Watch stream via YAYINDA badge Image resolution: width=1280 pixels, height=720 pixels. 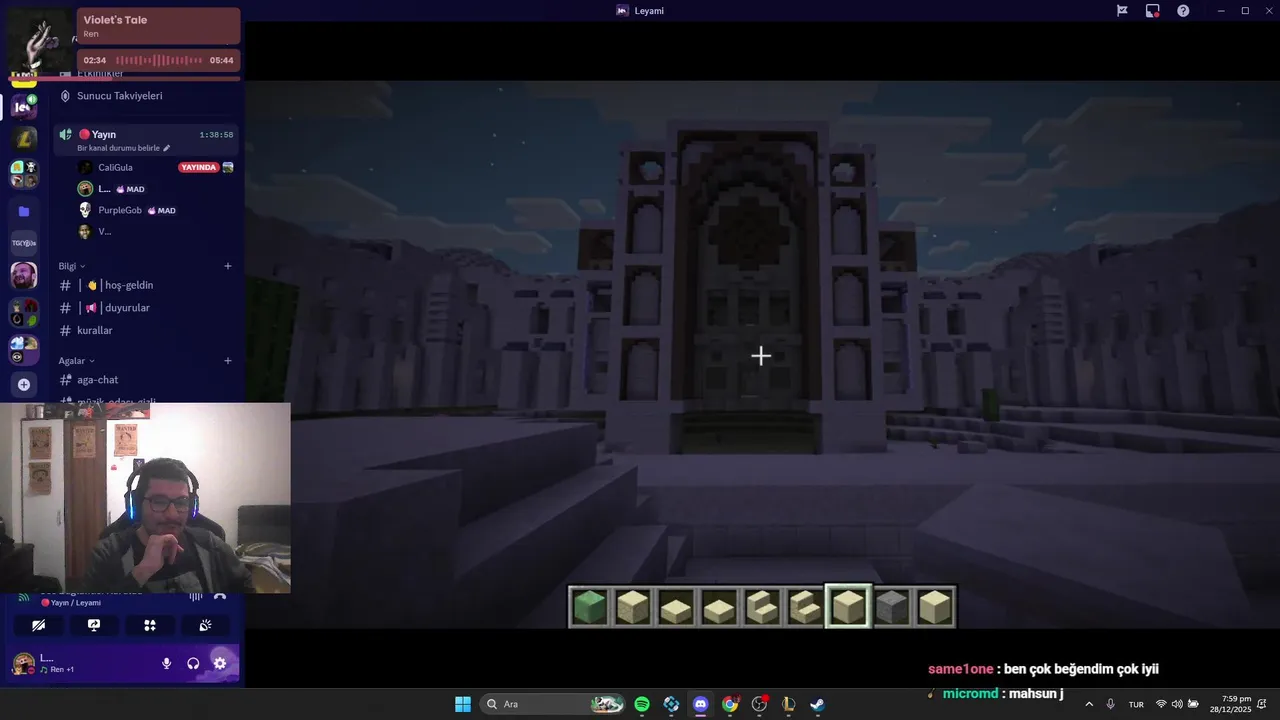[x=198, y=167]
